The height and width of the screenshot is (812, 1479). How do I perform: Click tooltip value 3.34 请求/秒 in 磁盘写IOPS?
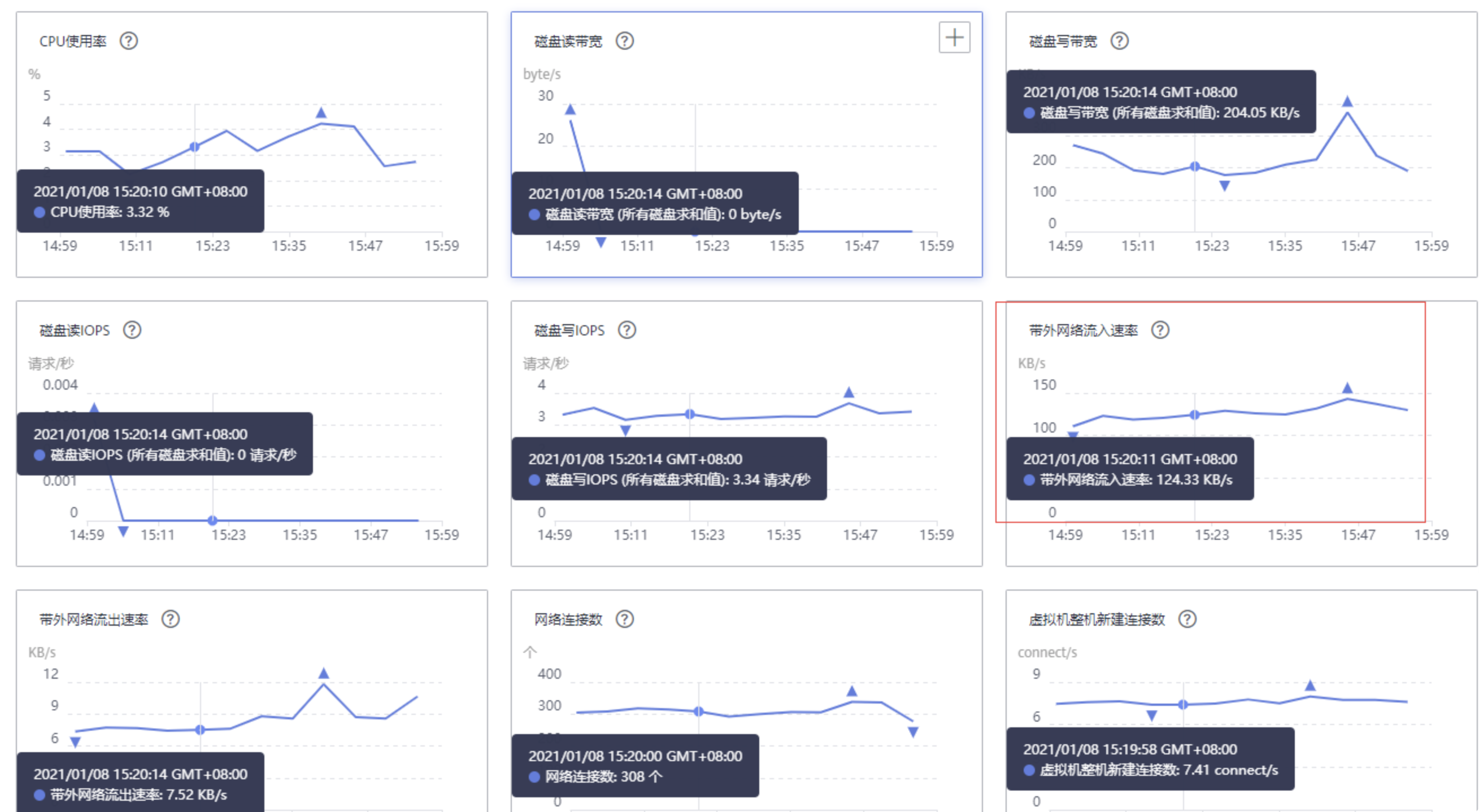coord(772,480)
